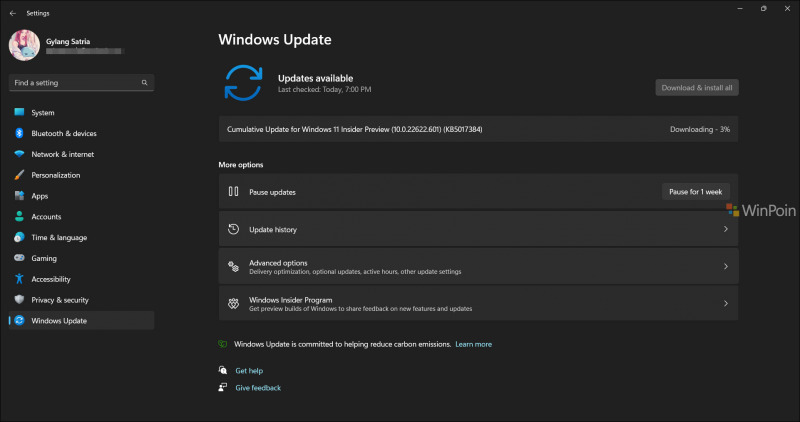This screenshot has width=800, height=422.
Task: Click the Find a setting search box
Action: coord(81,83)
